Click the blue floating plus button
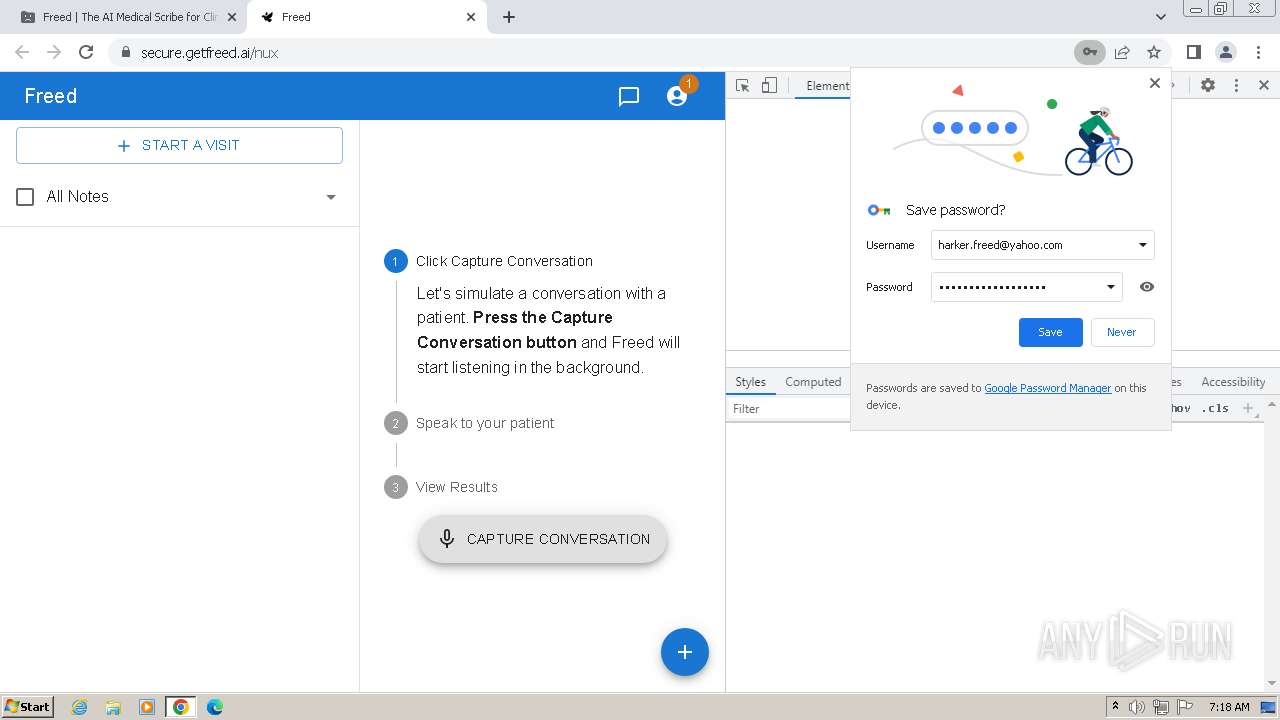 coord(685,652)
